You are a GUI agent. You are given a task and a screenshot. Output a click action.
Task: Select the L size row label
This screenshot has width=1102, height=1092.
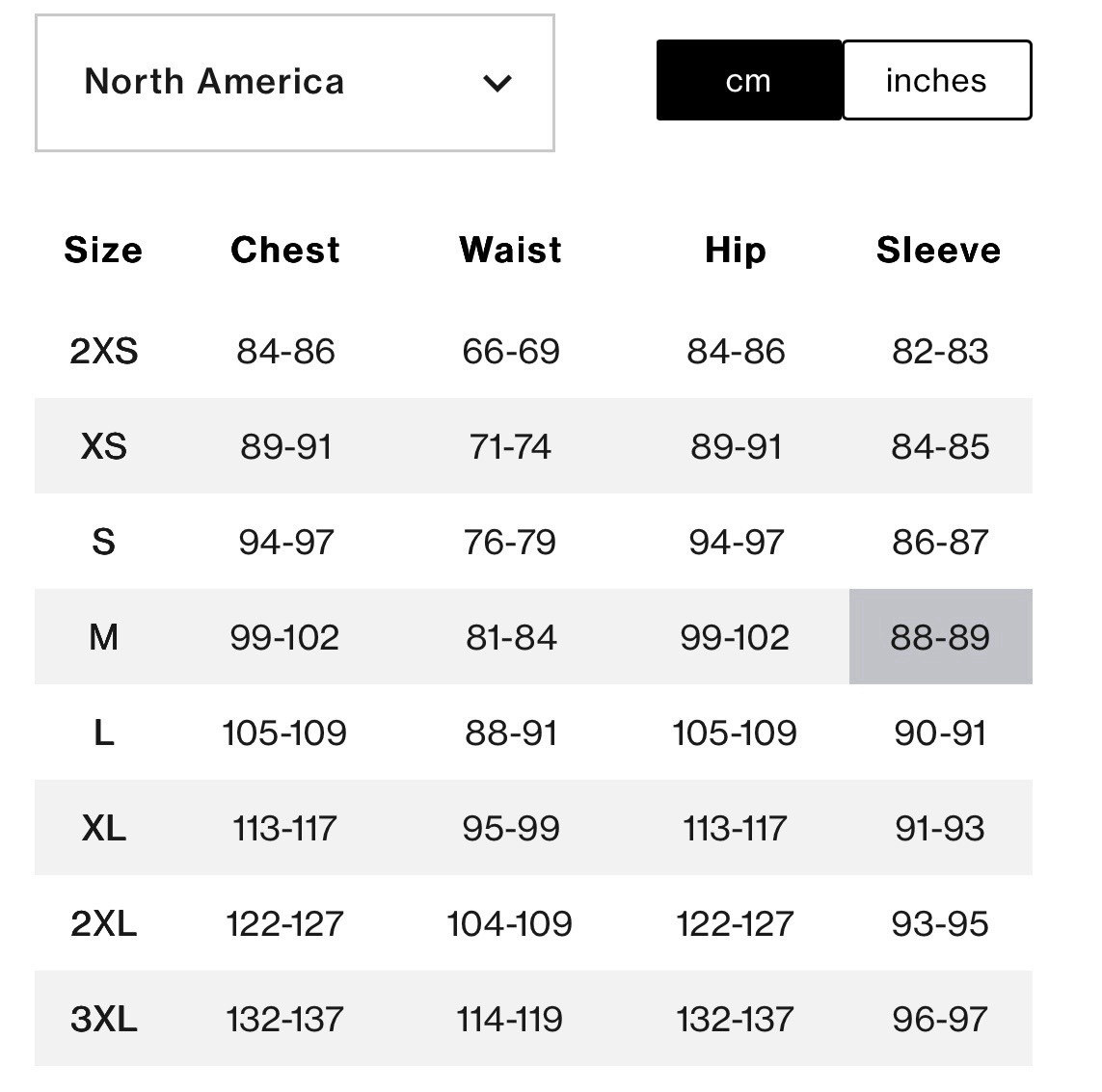click(104, 732)
